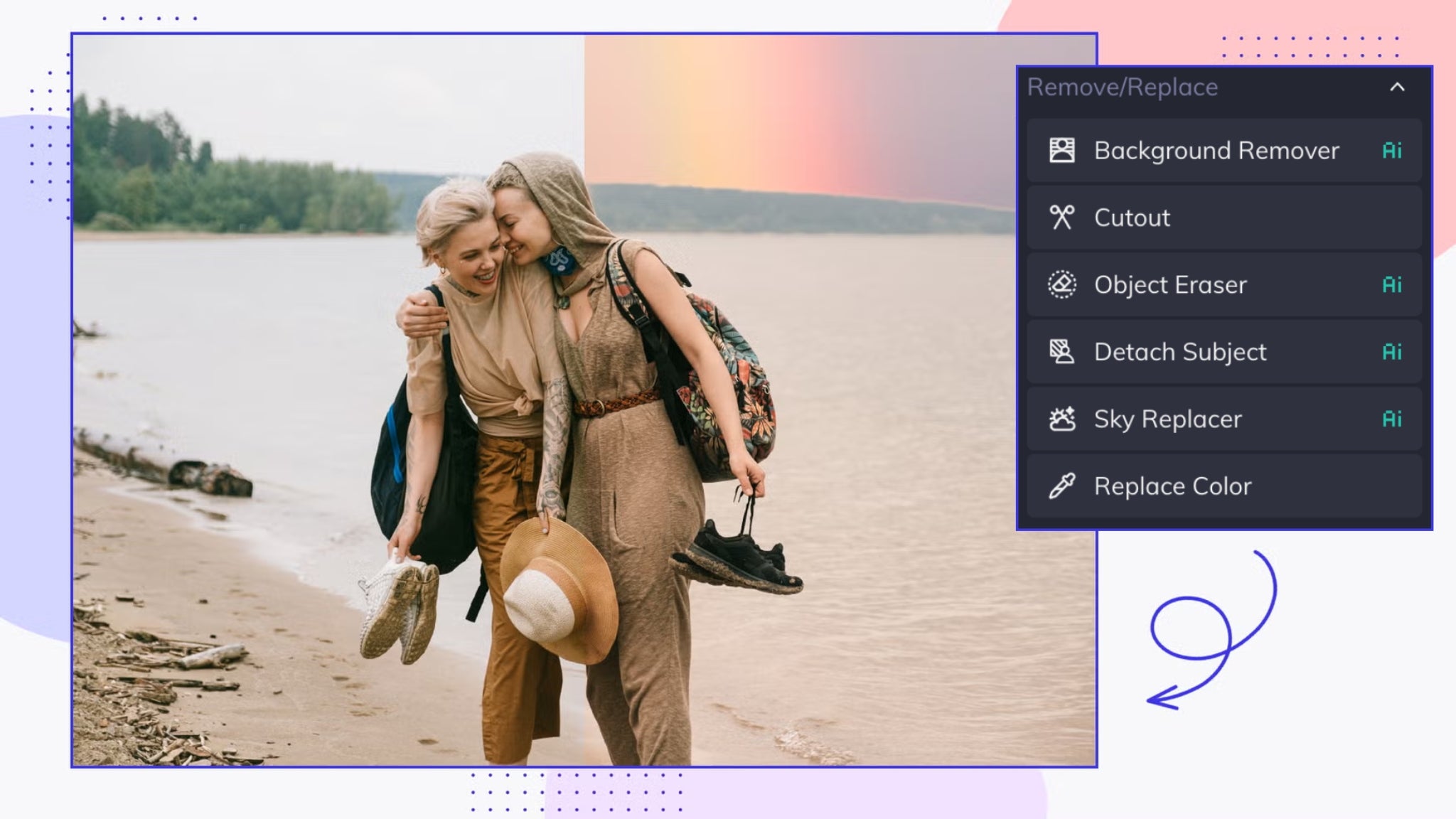Click the Ai badge beside Background Remover
Screen dimensions: 1456x819
tap(1393, 151)
